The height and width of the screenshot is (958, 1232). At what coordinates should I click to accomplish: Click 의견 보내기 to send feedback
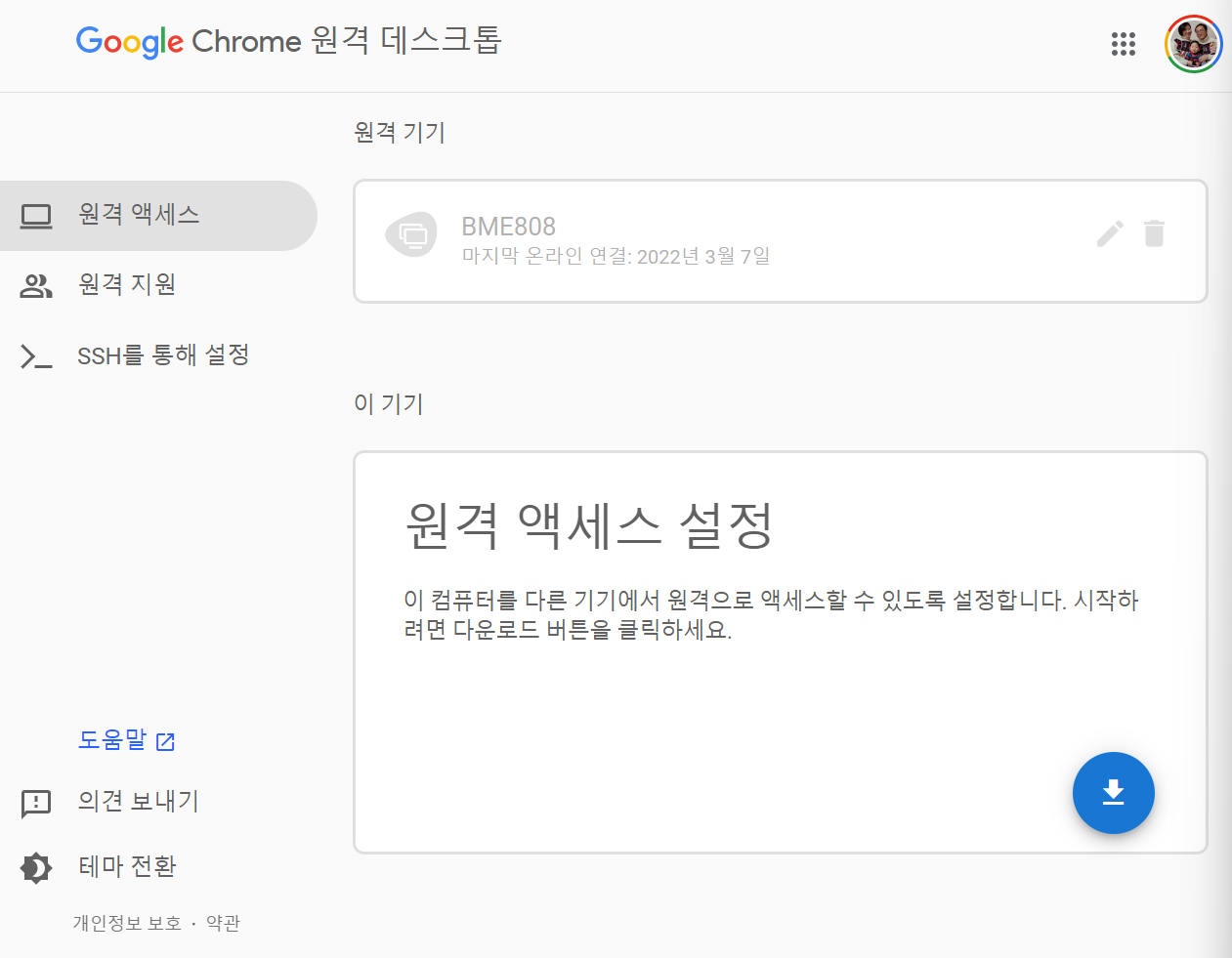click(139, 802)
